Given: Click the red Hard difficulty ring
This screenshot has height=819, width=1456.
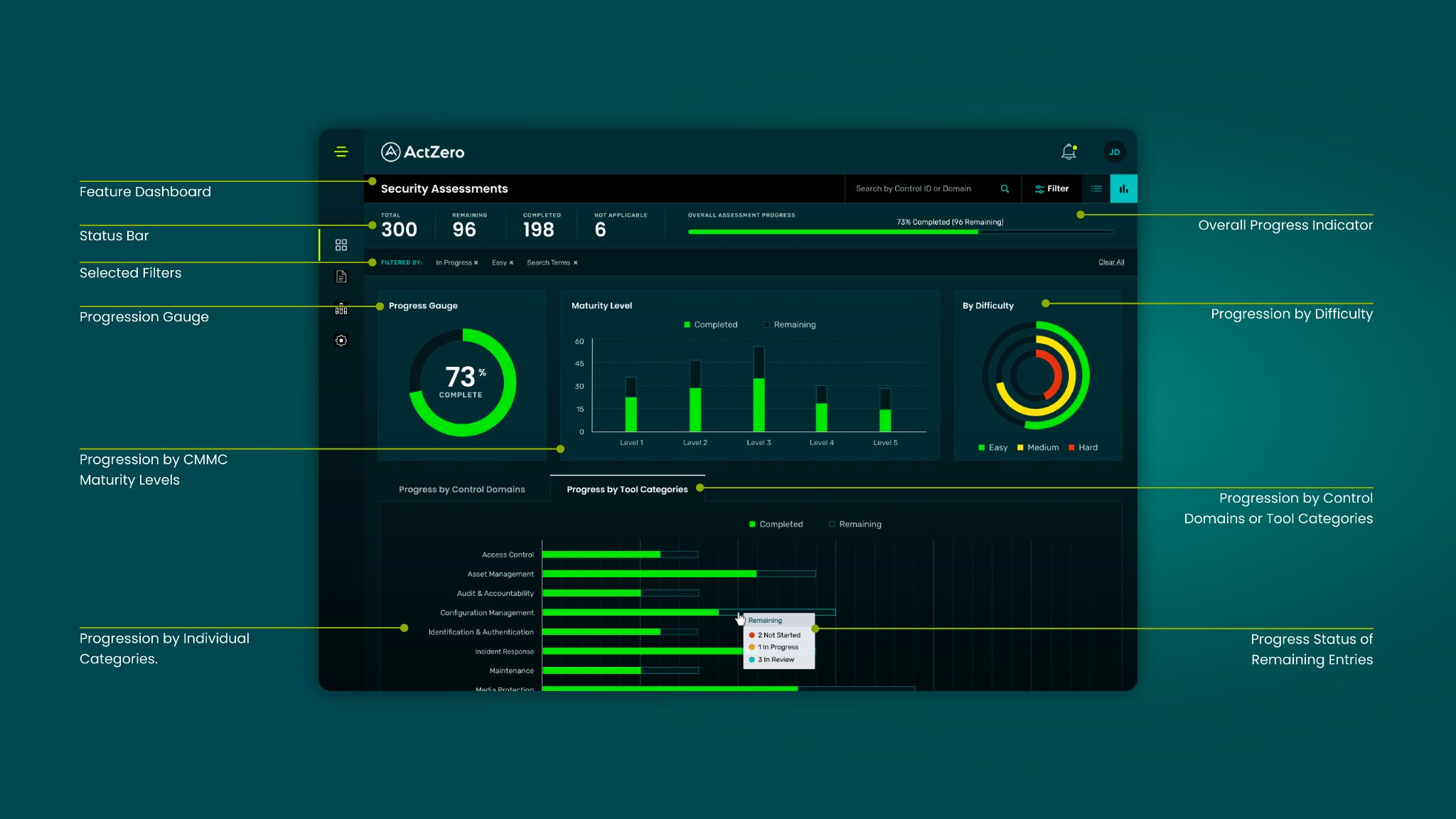Looking at the screenshot, I should click(x=1056, y=375).
